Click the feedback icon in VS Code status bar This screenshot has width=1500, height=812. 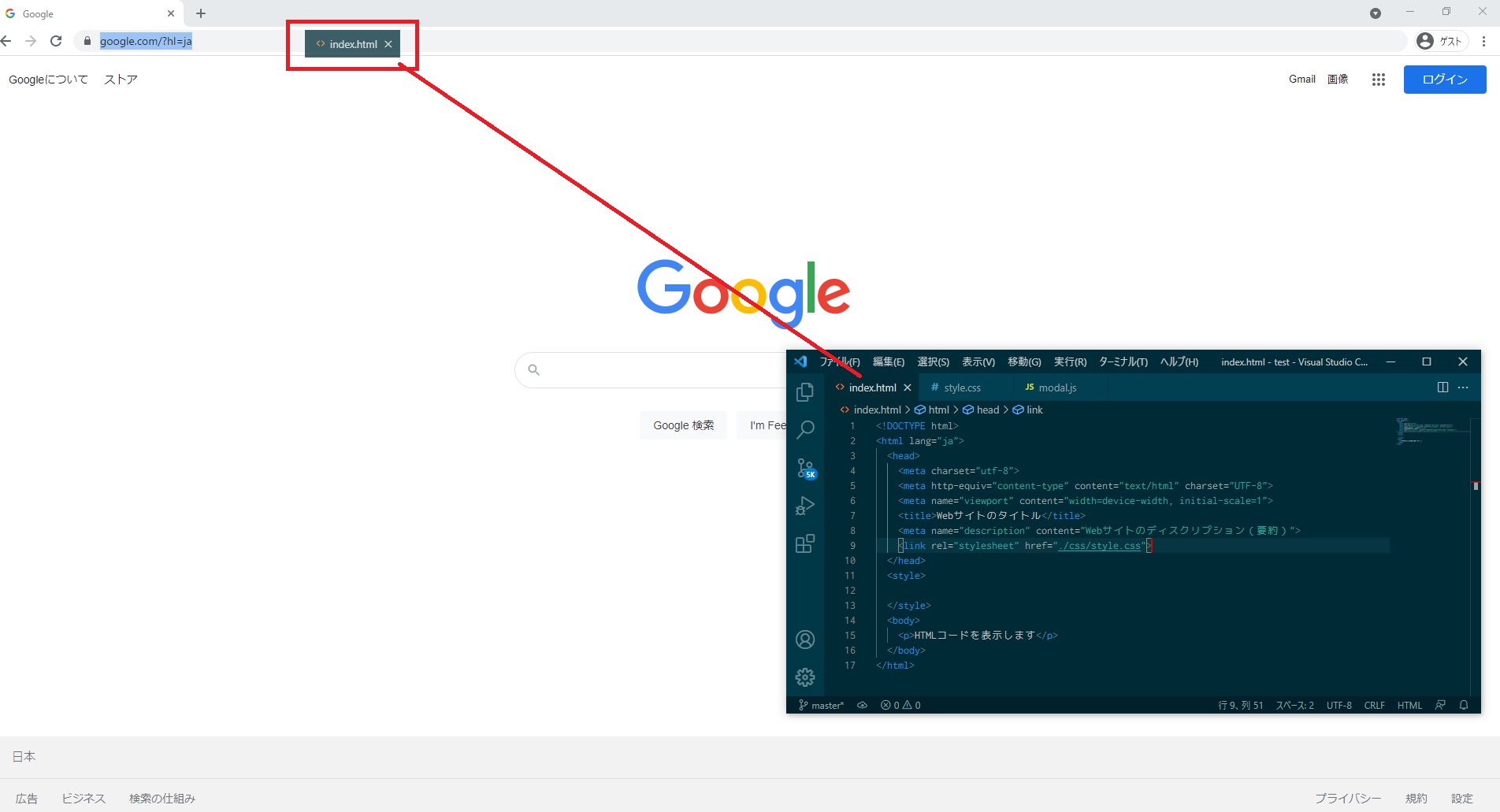pyautogui.click(x=1440, y=706)
